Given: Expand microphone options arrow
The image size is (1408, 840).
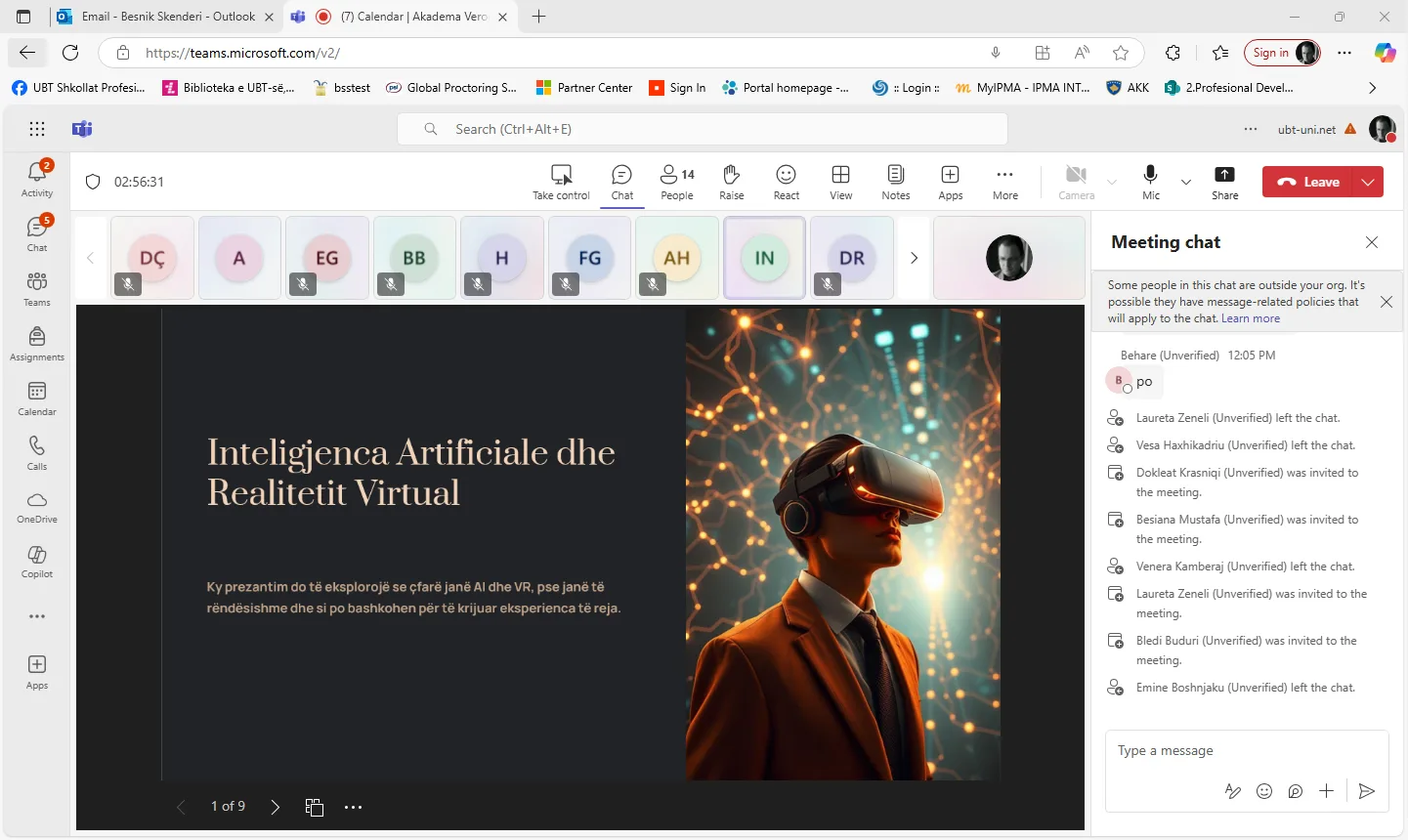Looking at the screenshot, I should [x=1186, y=182].
